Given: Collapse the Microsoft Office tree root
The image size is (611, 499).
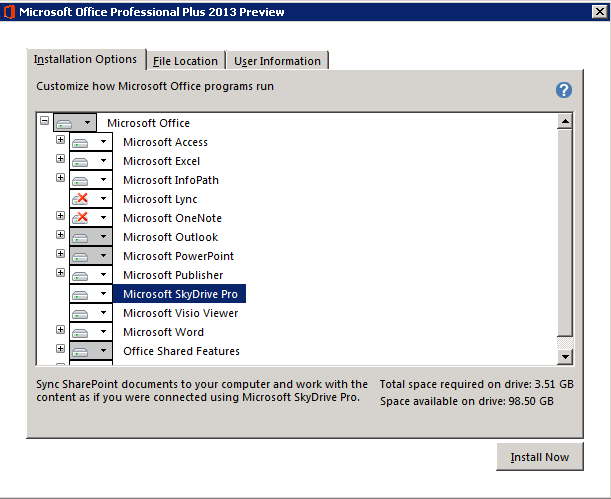Looking at the screenshot, I should click(x=44, y=120).
